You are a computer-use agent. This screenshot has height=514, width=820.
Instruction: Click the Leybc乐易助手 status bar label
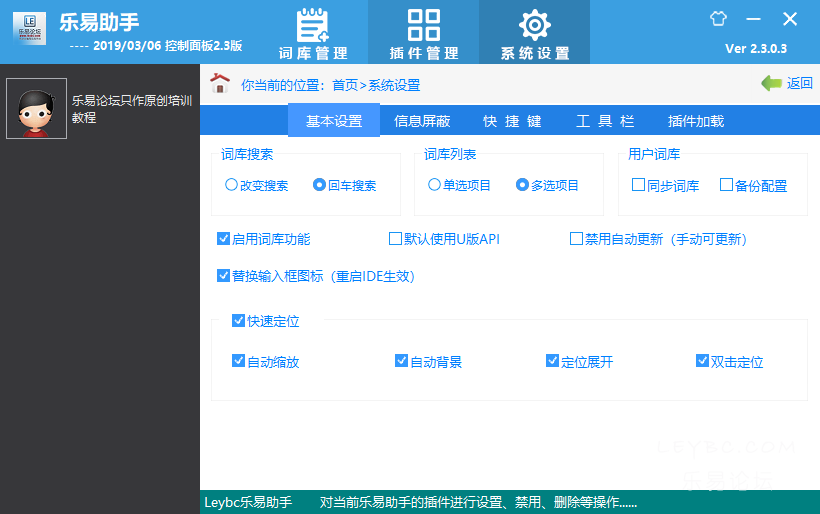click(248, 502)
